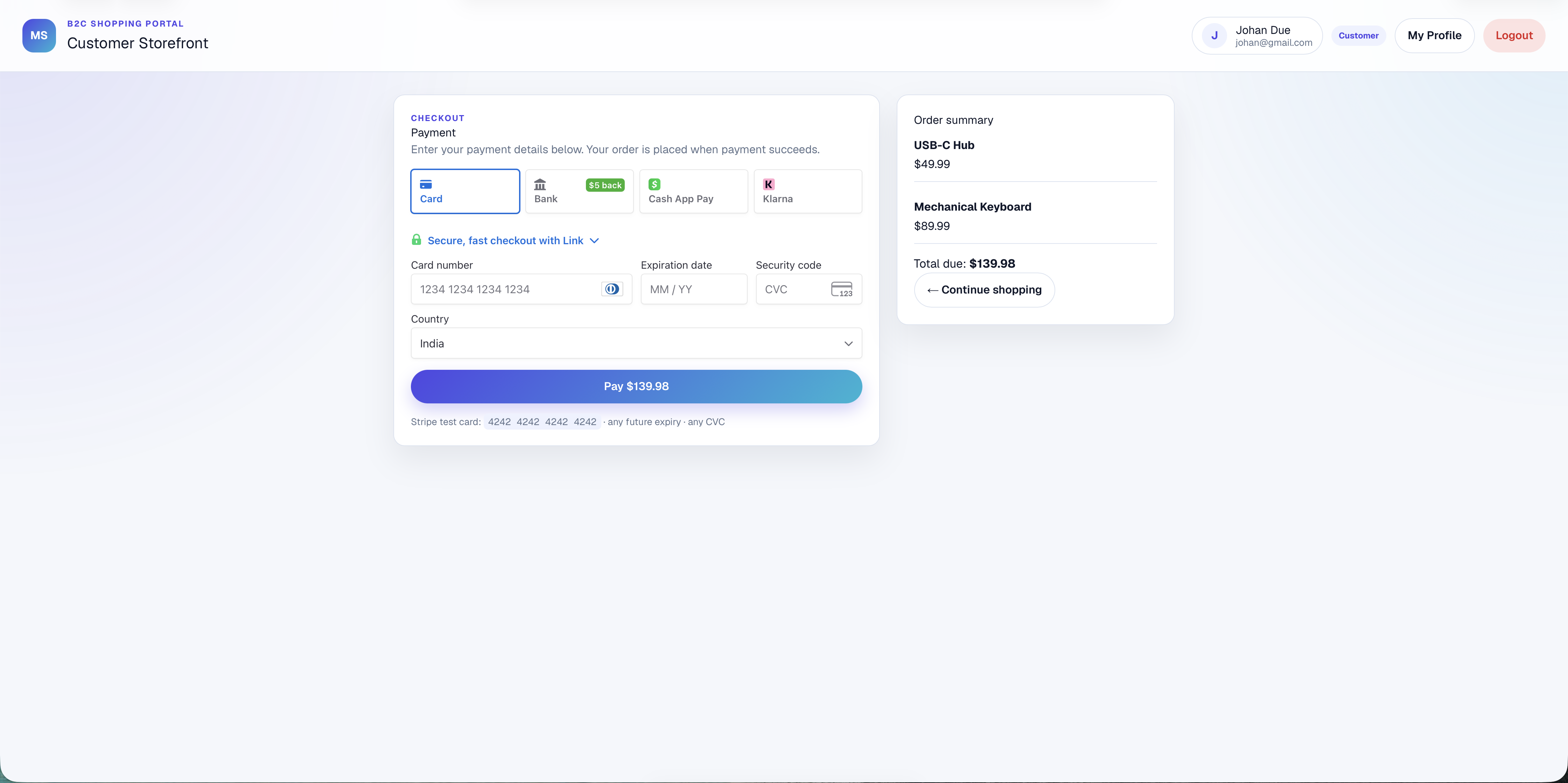This screenshot has height=783, width=1568.
Task: Click the Mechanical Keyboard item name
Action: click(x=973, y=207)
